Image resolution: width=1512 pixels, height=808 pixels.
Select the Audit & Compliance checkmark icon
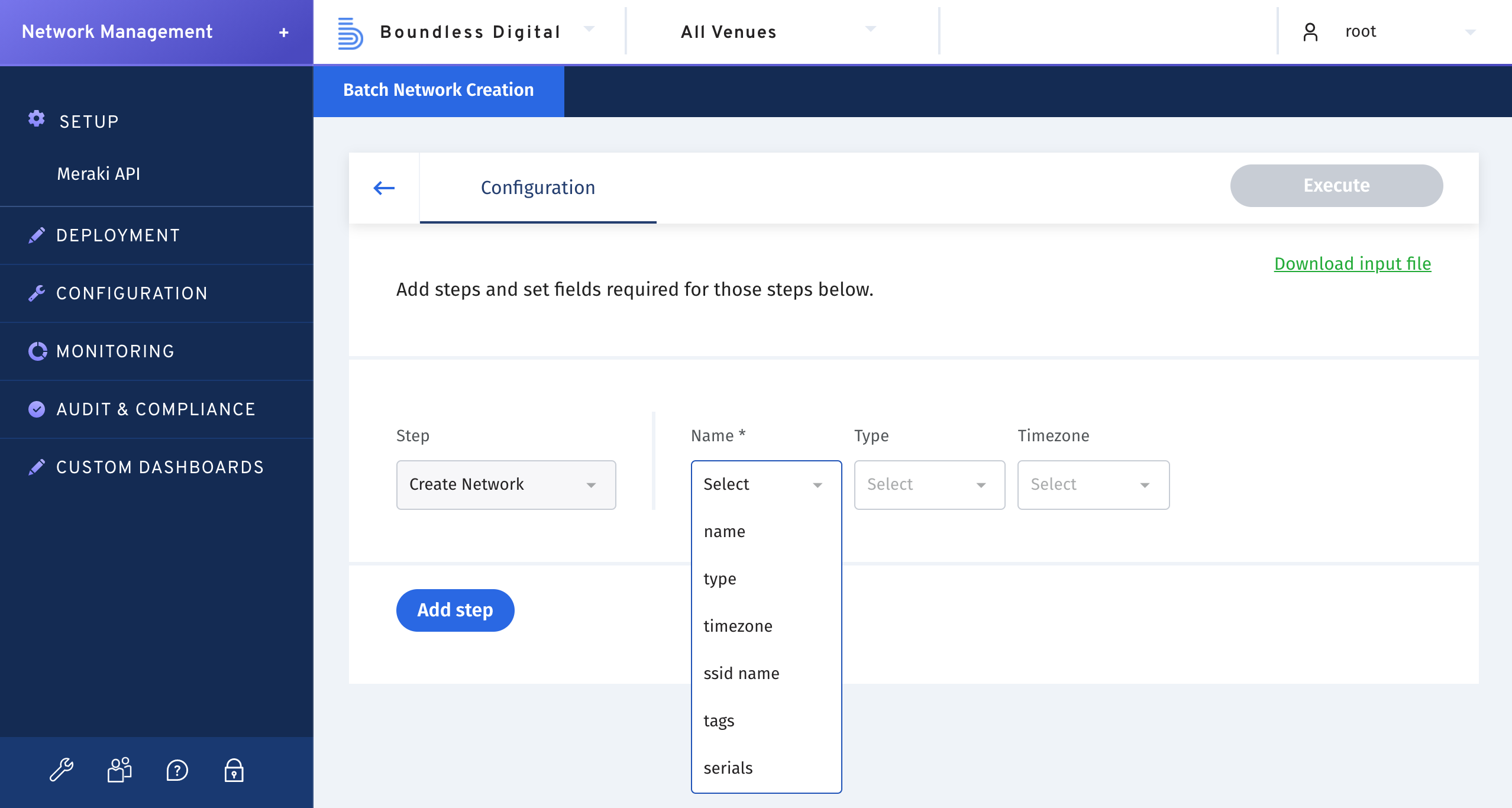[37, 408]
